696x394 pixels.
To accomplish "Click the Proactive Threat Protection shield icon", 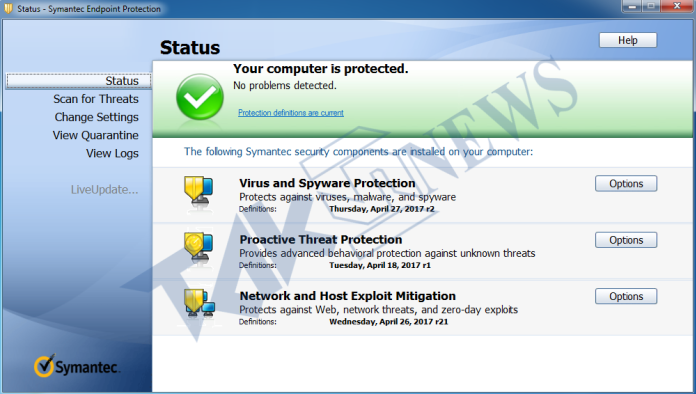I will [198, 248].
